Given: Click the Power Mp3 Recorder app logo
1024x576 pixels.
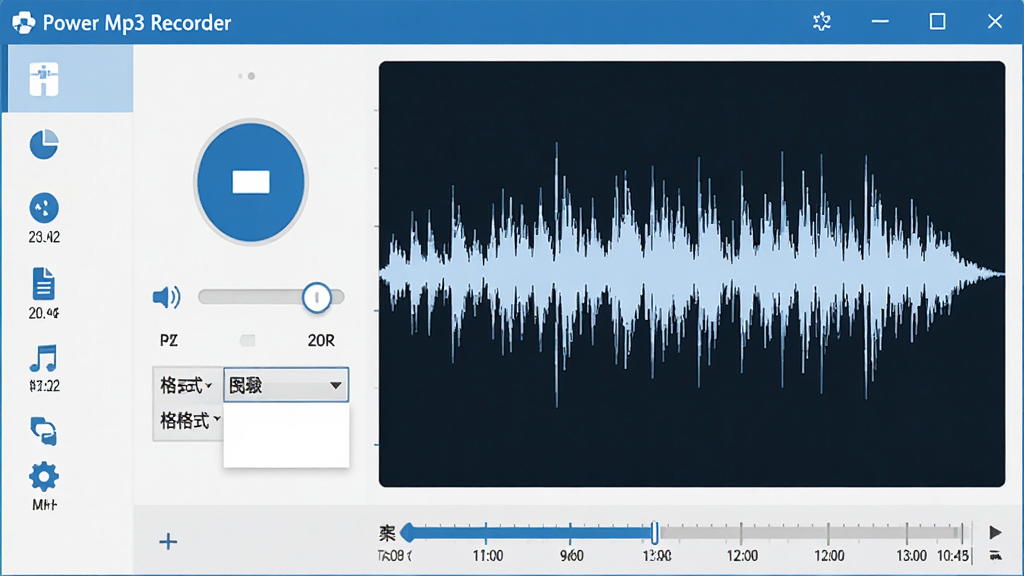Looking at the screenshot, I should (24, 22).
